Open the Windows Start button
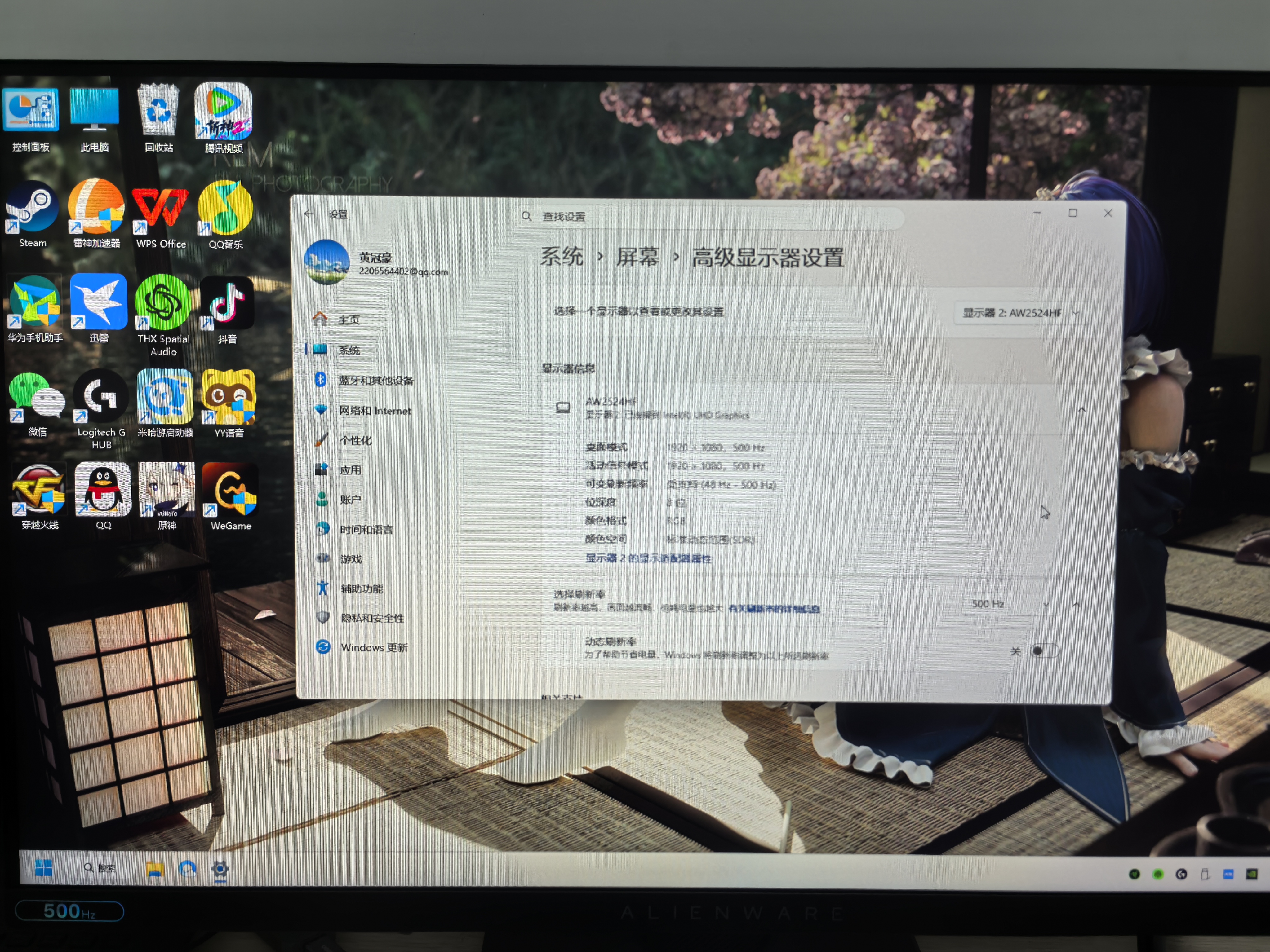This screenshot has width=1270, height=952. [x=44, y=868]
